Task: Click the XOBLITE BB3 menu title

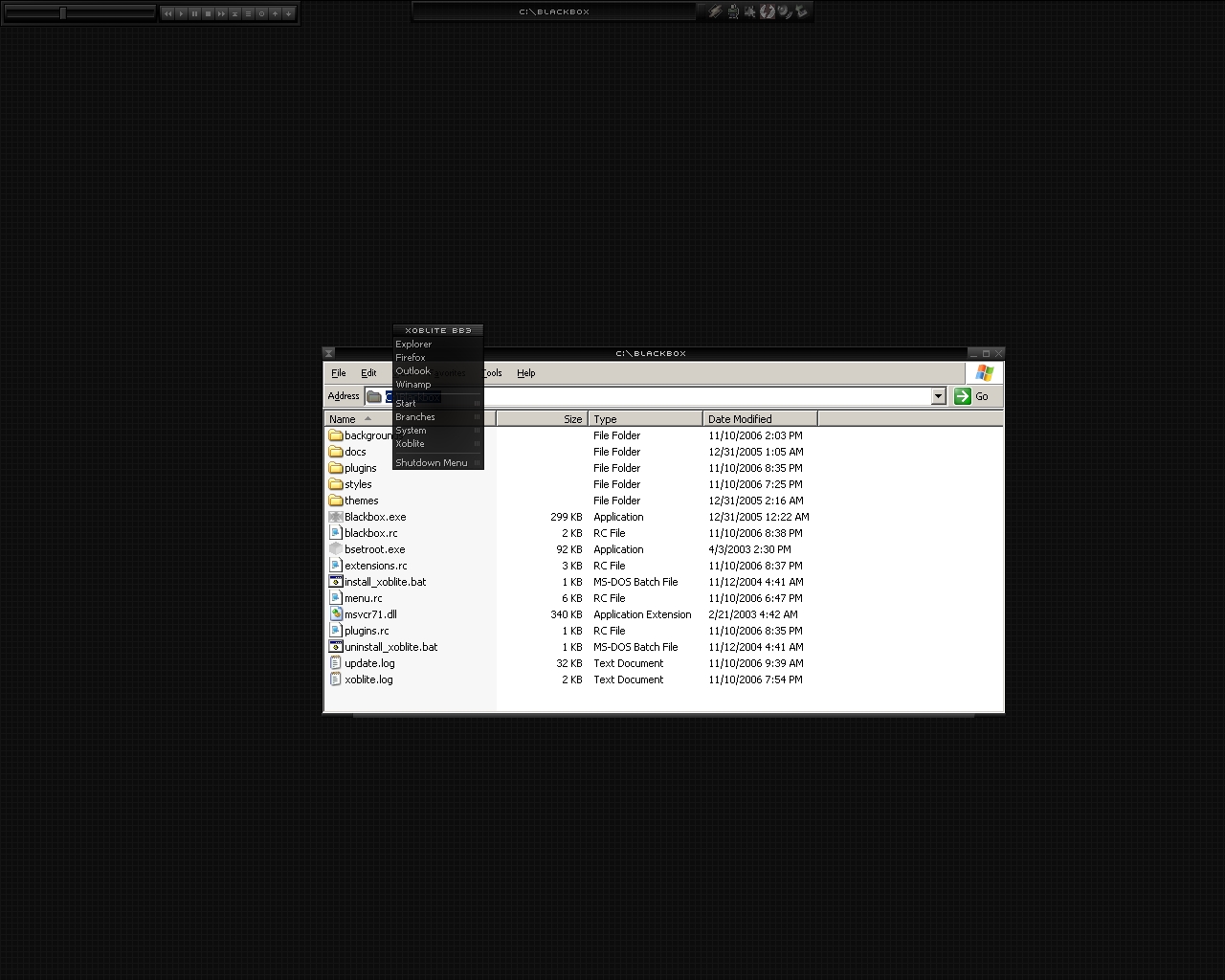Action: 437,330
